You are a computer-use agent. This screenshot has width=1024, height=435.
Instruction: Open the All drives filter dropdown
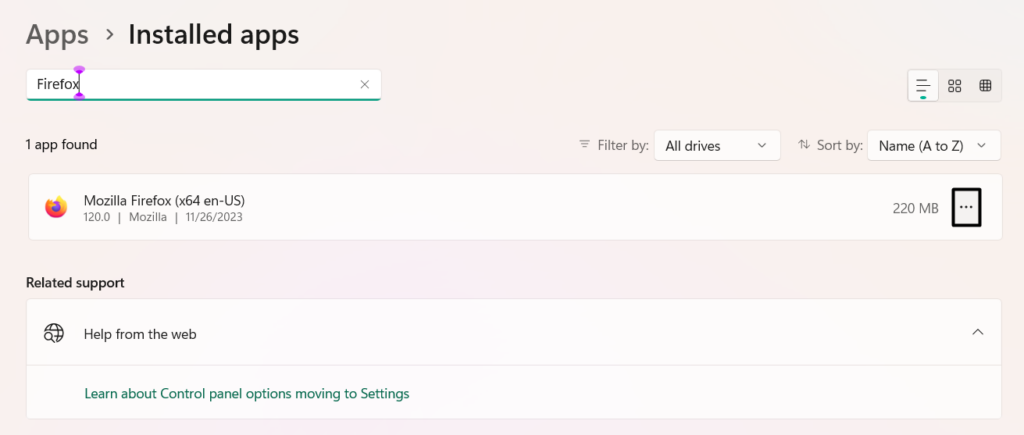(717, 145)
